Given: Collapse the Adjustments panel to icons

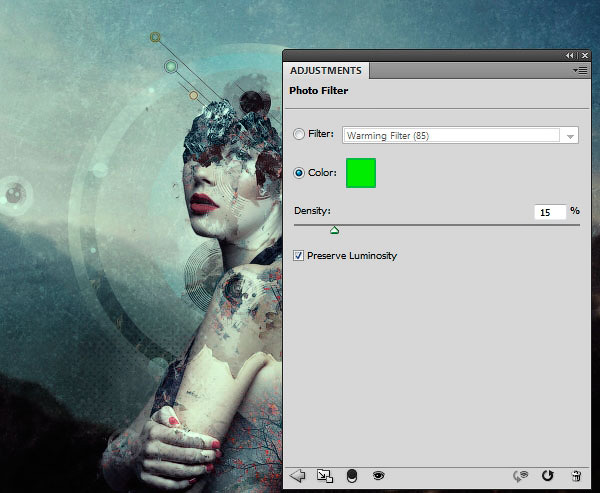Looking at the screenshot, I should click(x=570, y=56).
